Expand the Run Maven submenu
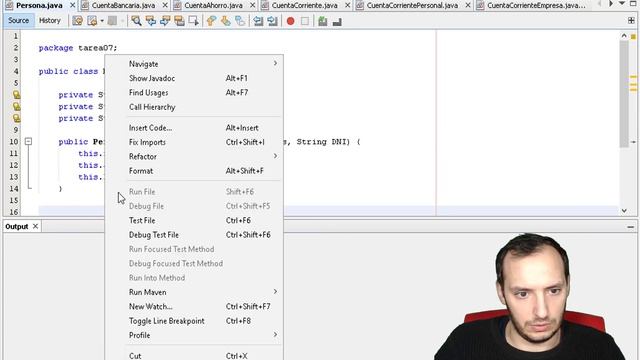640x360 pixels. tap(194, 292)
